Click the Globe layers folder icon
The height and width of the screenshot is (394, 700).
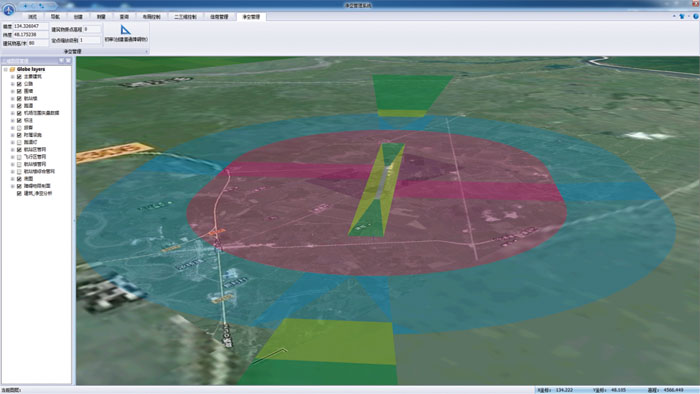click(12, 69)
